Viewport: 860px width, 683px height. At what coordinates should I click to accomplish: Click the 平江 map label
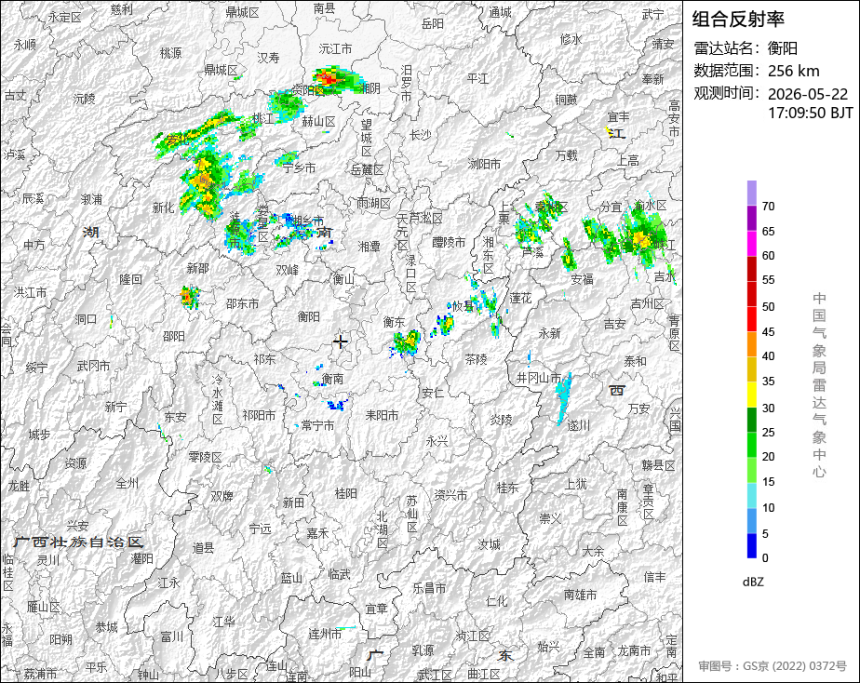point(478,79)
